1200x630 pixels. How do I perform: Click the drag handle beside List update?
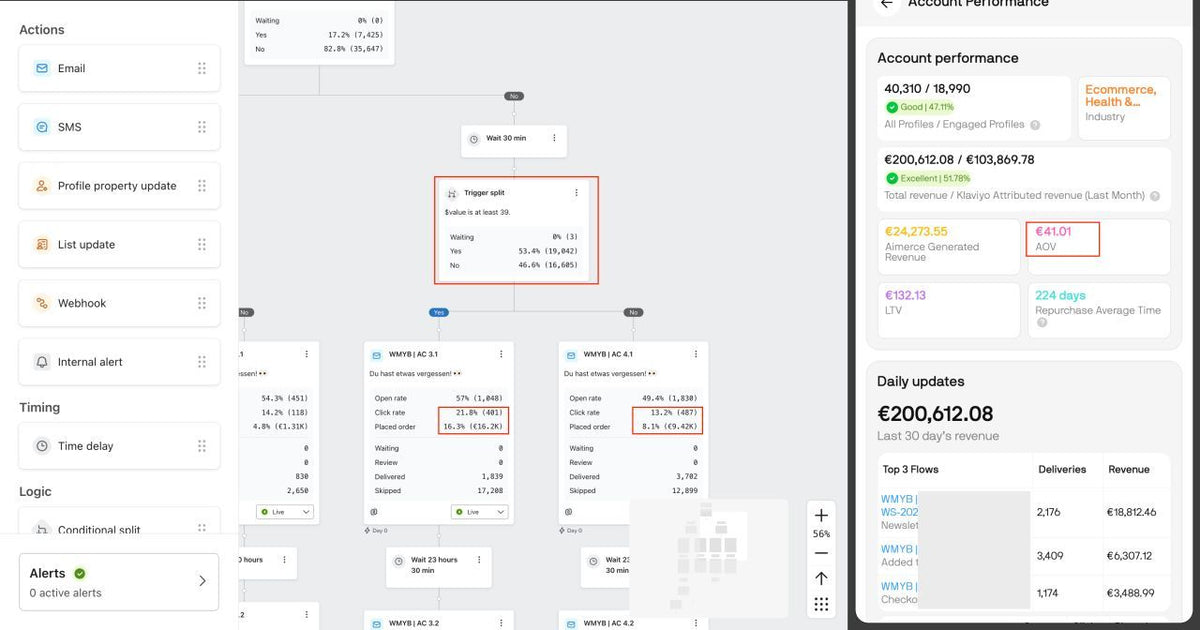(202, 244)
